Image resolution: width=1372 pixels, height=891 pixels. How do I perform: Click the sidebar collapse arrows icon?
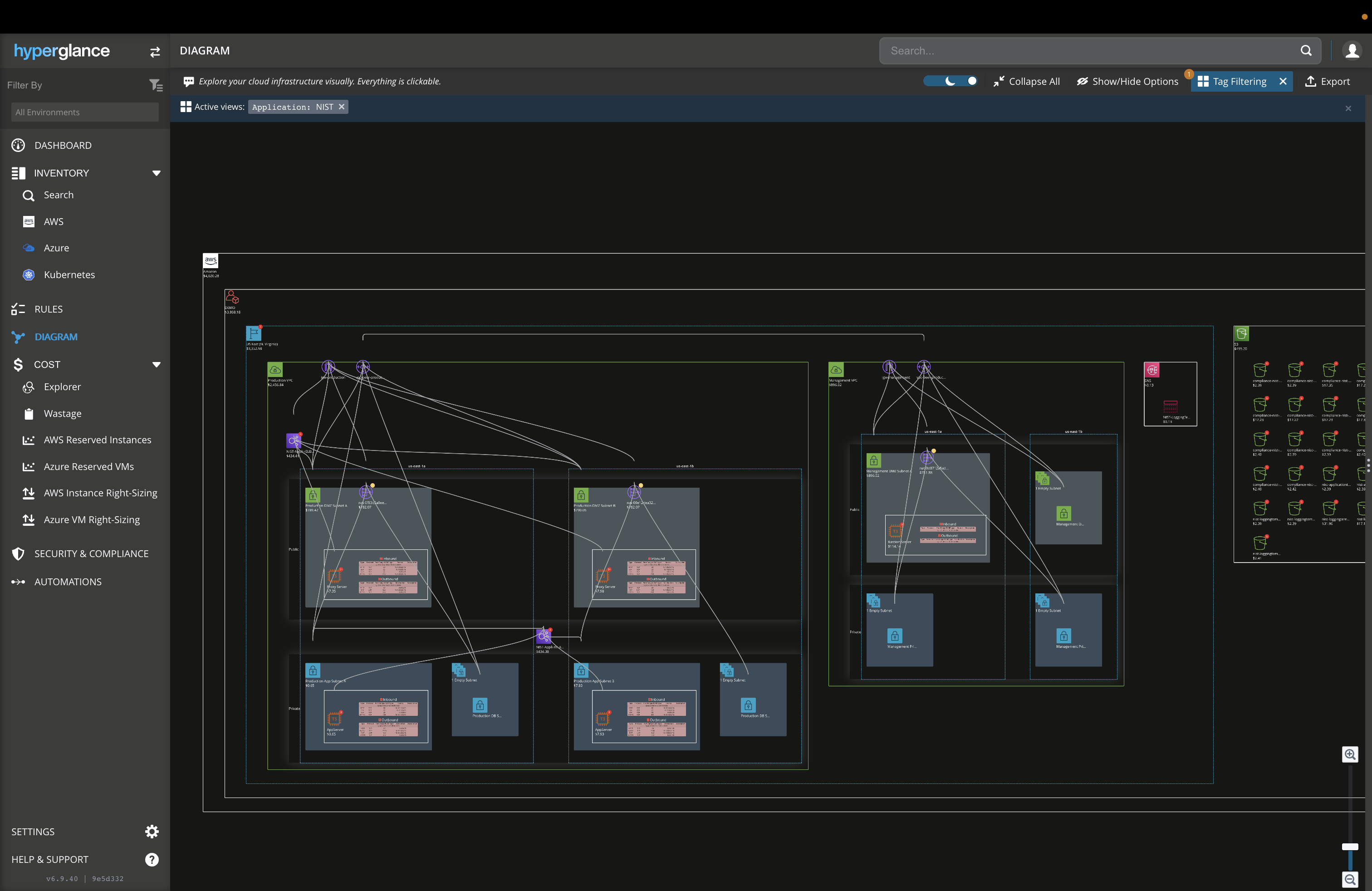pos(155,52)
